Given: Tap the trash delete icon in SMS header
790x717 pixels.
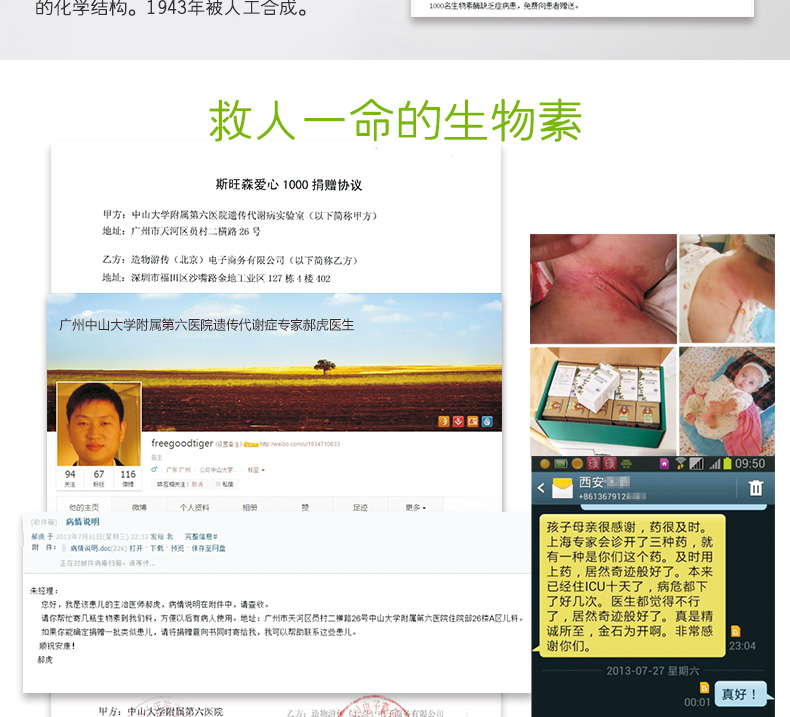Looking at the screenshot, I should (756, 487).
